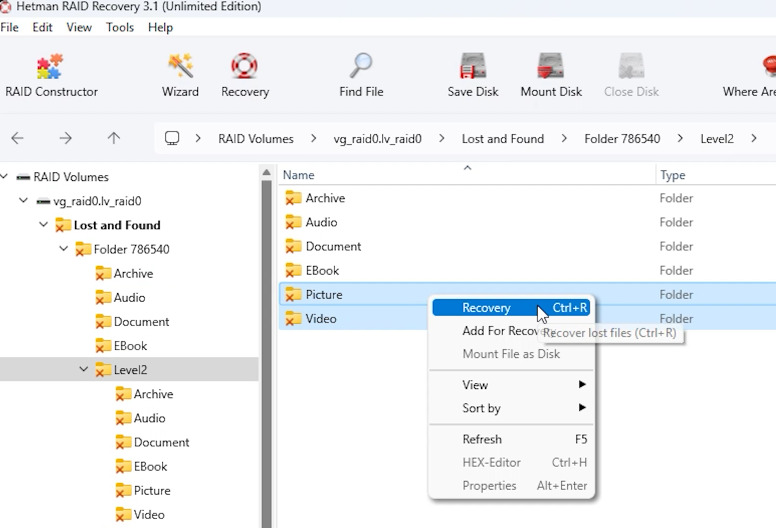The image size is (776, 528).
Task: Click the Where Are toolbar icon
Action: click(x=769, y=66)
